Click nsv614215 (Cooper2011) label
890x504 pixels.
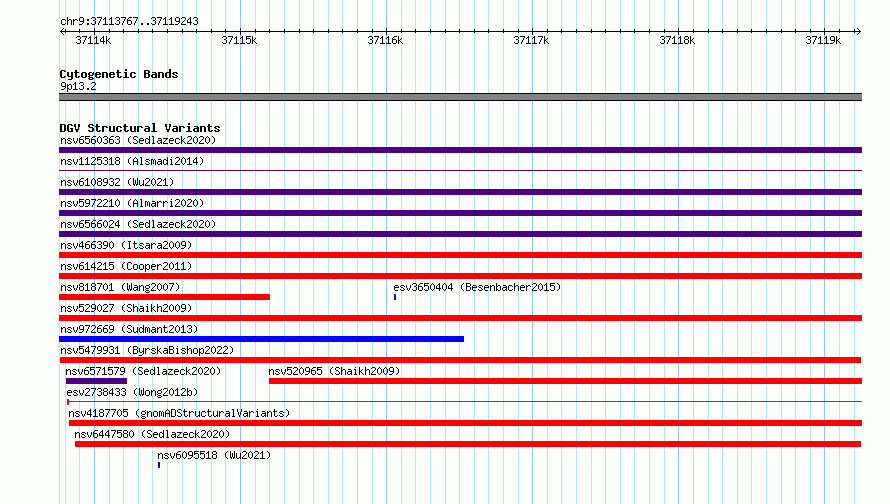(126, 266)
